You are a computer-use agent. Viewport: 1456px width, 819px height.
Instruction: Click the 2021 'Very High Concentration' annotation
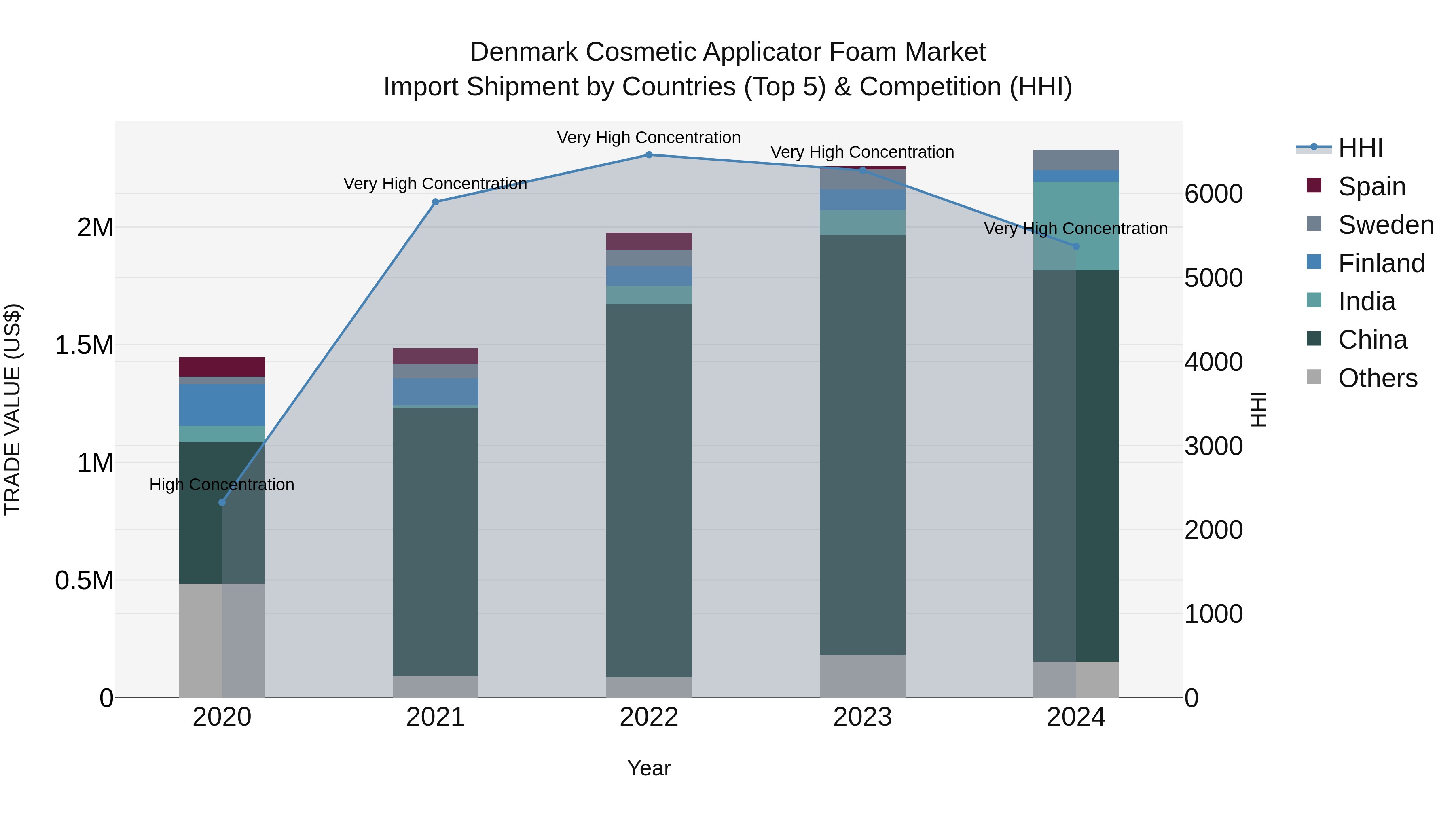click(x=435, y=184)
